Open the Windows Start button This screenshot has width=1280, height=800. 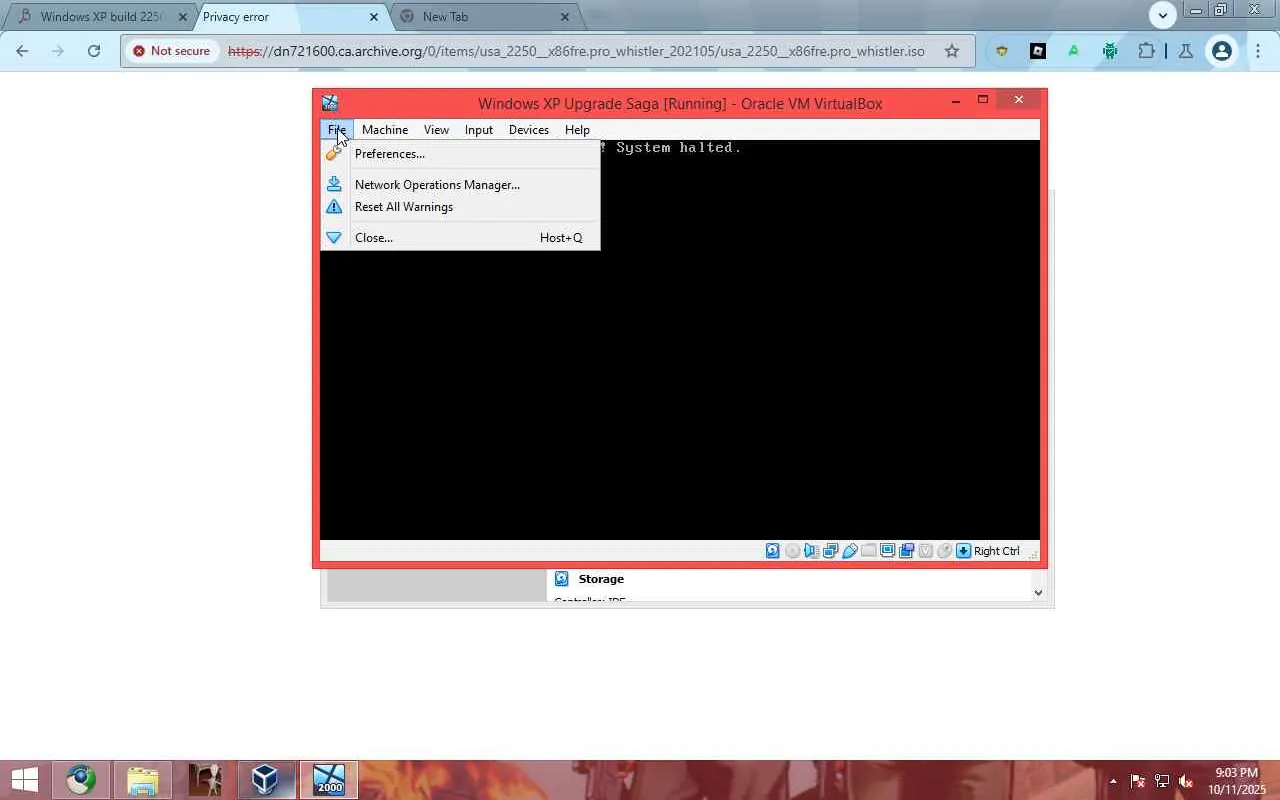pyautogui.click(x=24, y=780)
